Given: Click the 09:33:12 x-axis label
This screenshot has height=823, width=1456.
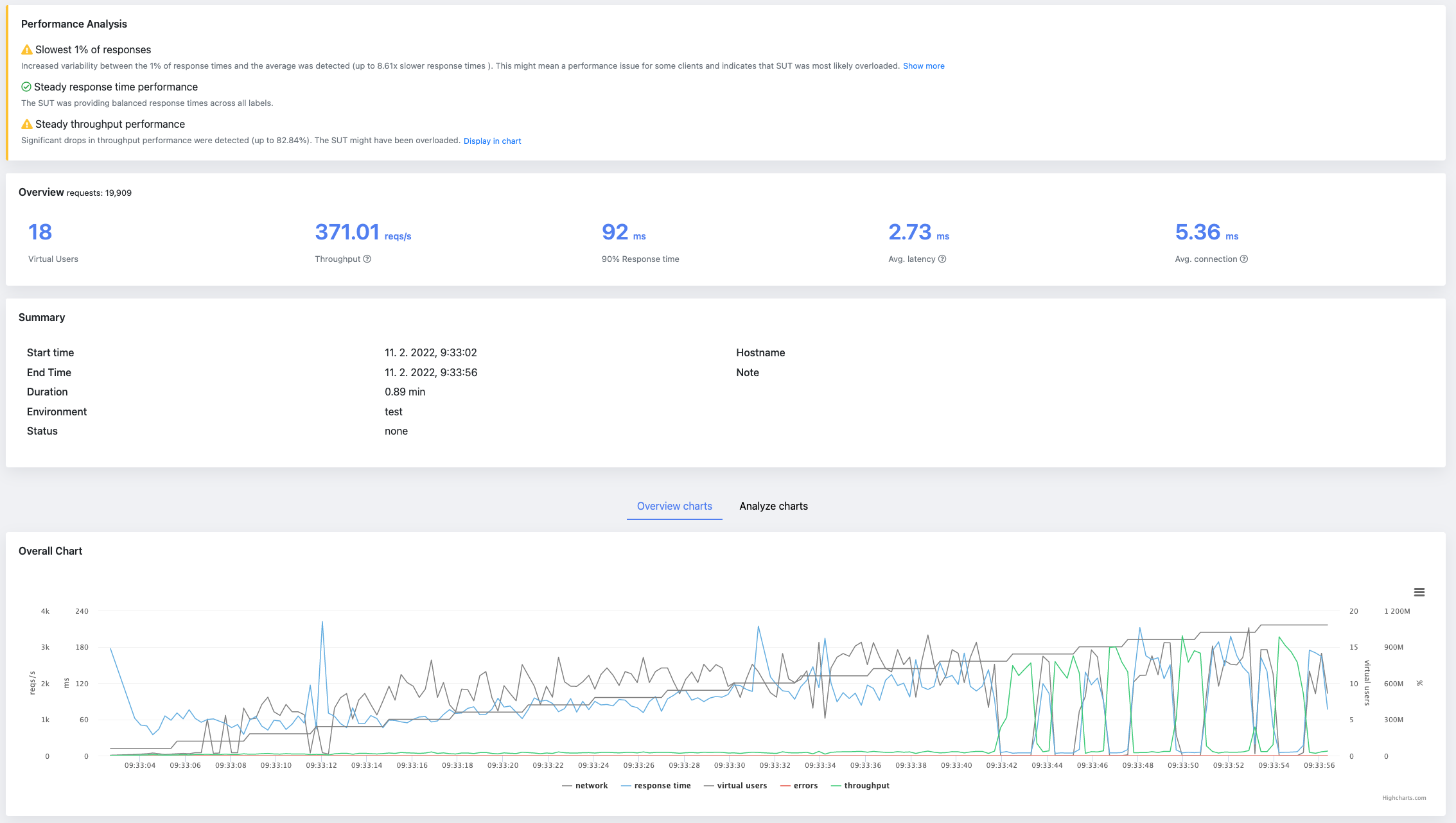Looking at the screenshot, I should [321, 765].
